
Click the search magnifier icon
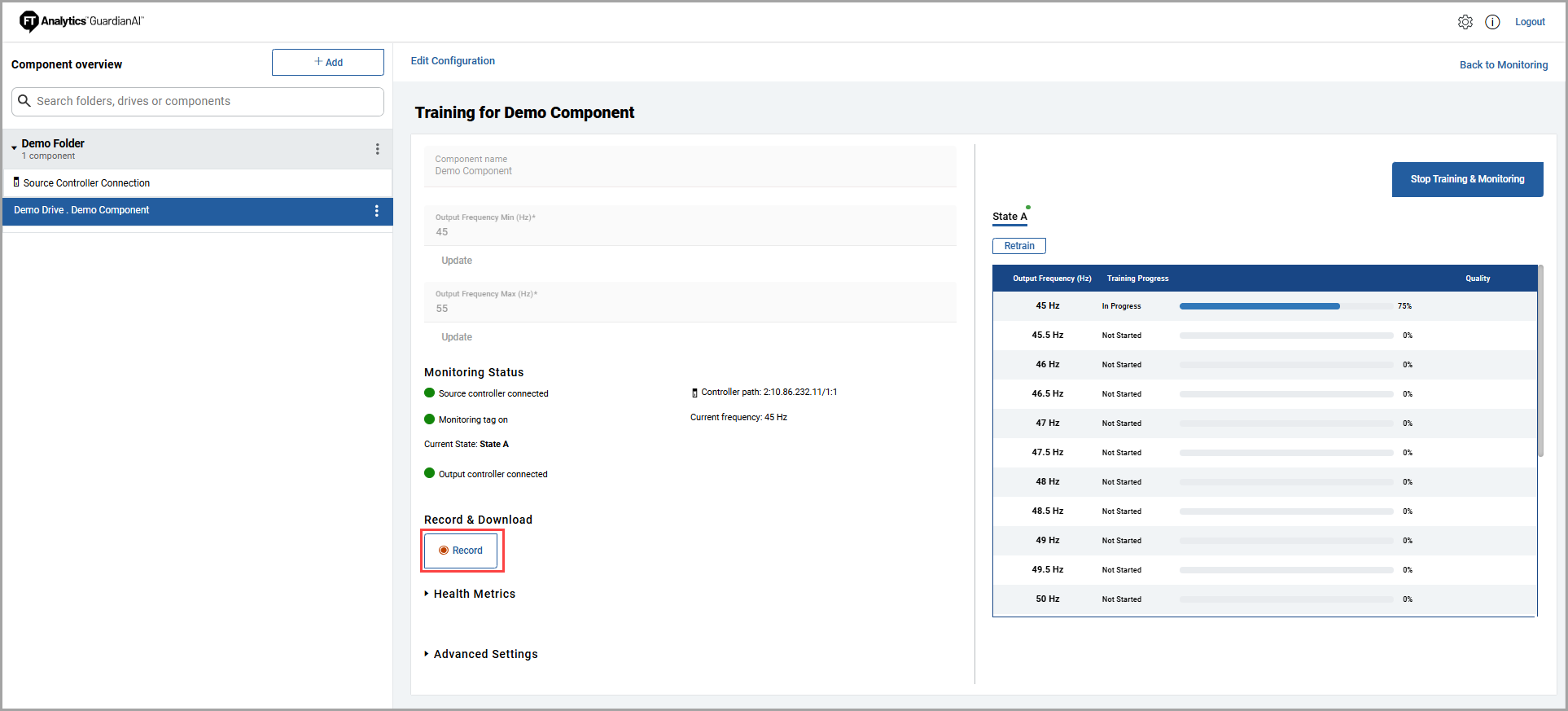click(x=24, y=101)
